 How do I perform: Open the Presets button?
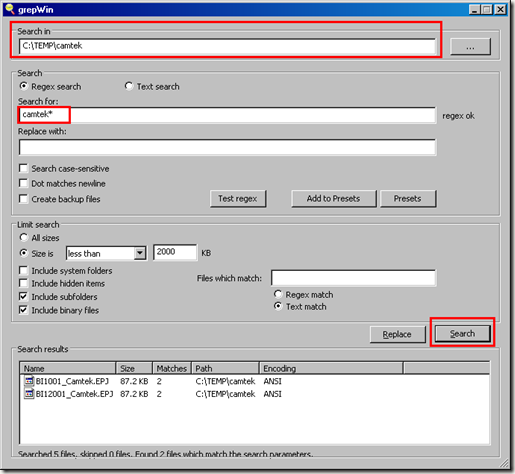click(x=408, y=199)
